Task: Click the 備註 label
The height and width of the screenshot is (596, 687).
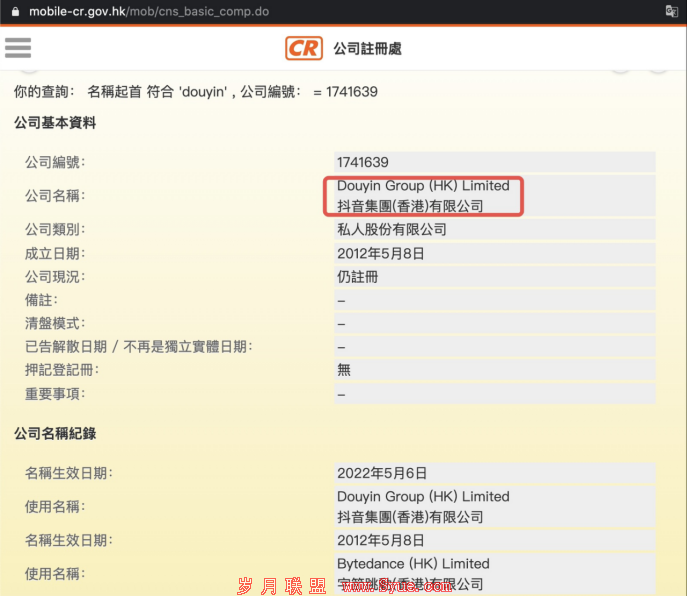Action: click(41, 300)
